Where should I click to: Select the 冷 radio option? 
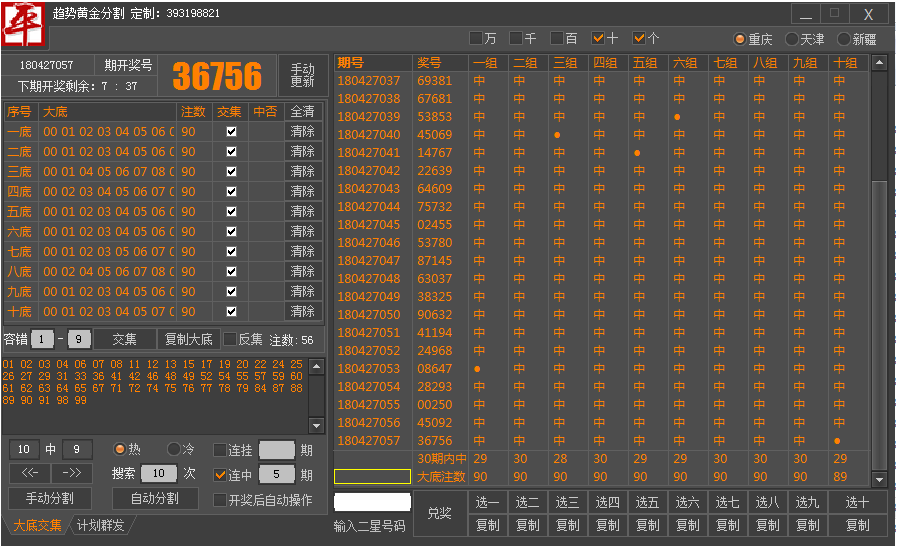(173, 450)
